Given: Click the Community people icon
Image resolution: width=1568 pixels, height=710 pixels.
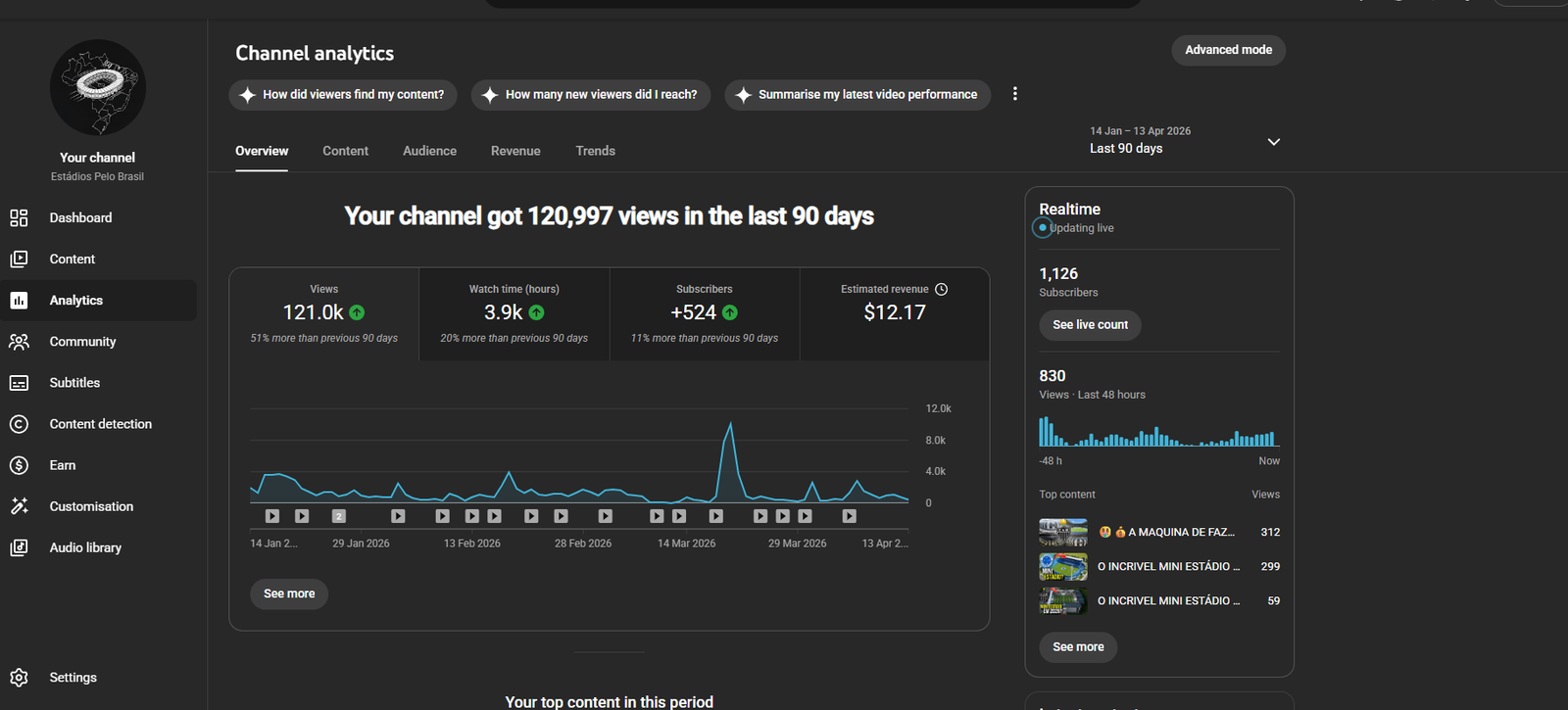Looking at the screenshot, I should (x=19, y=342).
